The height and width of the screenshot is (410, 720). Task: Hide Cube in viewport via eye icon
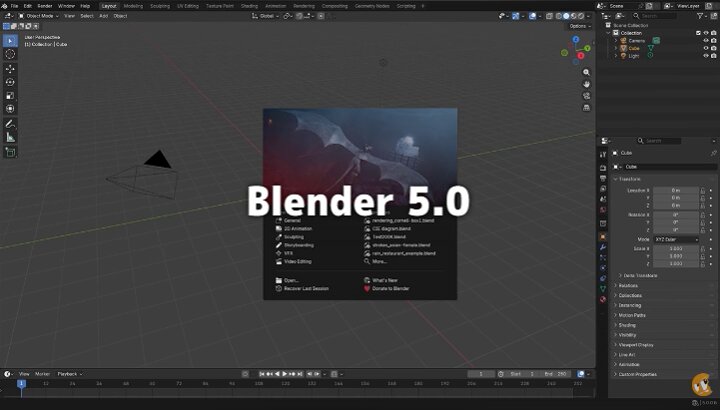click(x=706, y=48)
